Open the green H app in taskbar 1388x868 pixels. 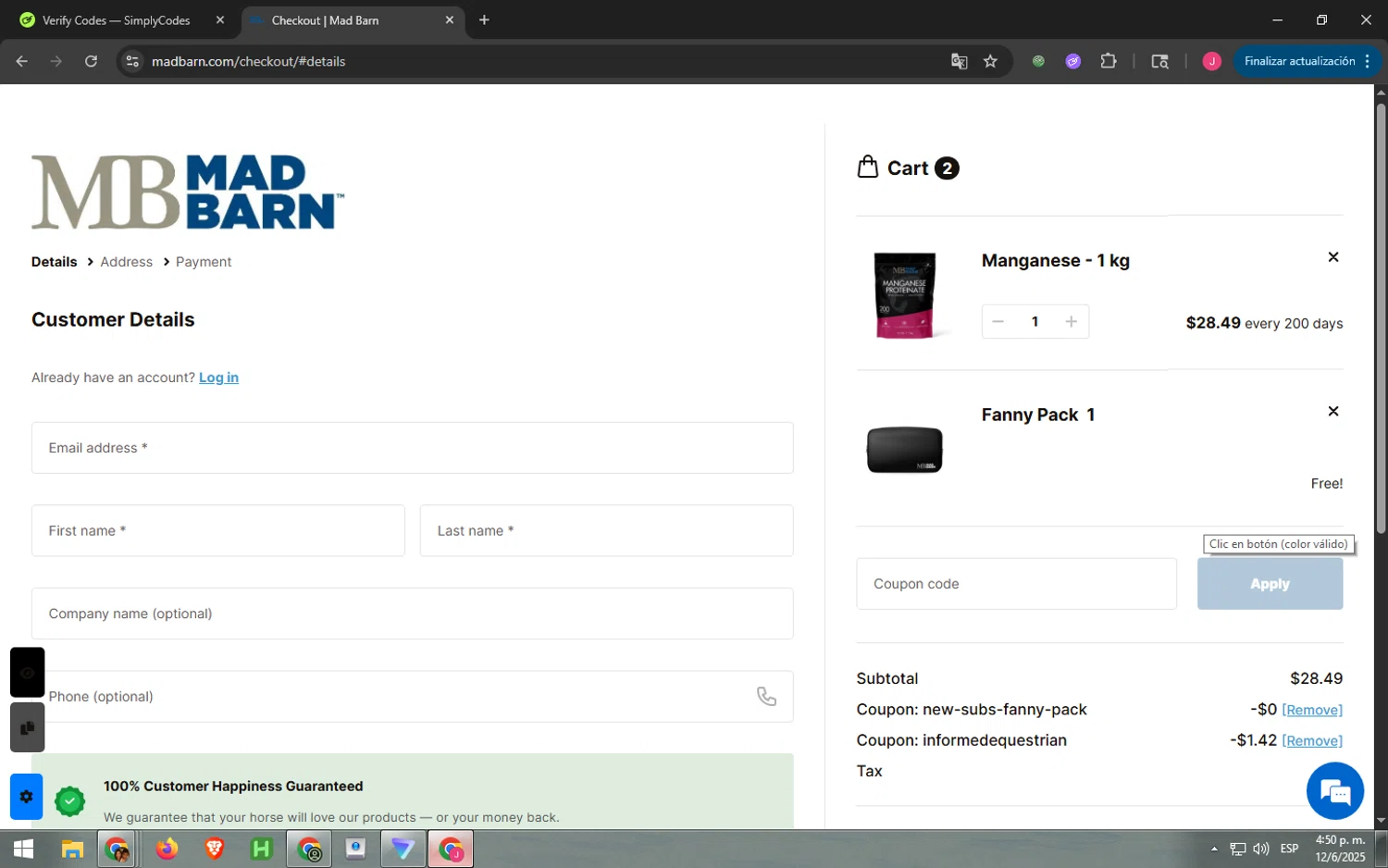[x=262, y=849]
